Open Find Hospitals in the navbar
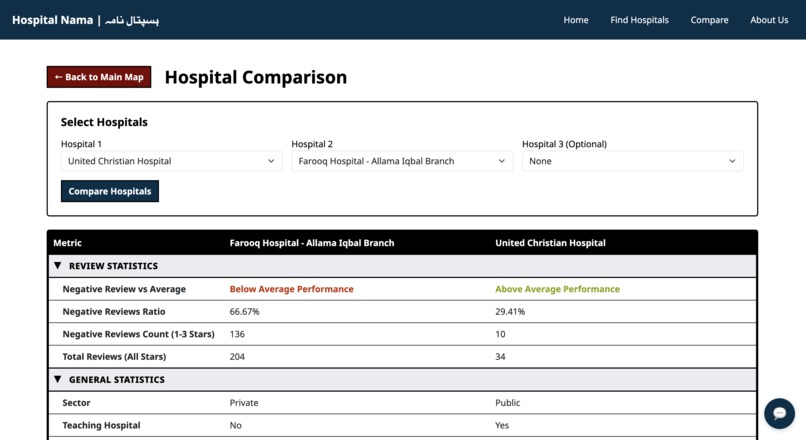The image size is (806, 440). pos(639,20)
